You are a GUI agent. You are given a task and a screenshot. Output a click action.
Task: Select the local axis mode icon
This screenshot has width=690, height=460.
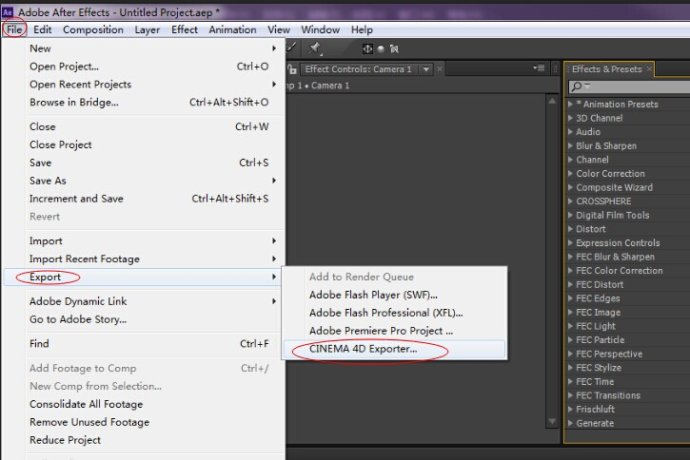tap(367, 49)
